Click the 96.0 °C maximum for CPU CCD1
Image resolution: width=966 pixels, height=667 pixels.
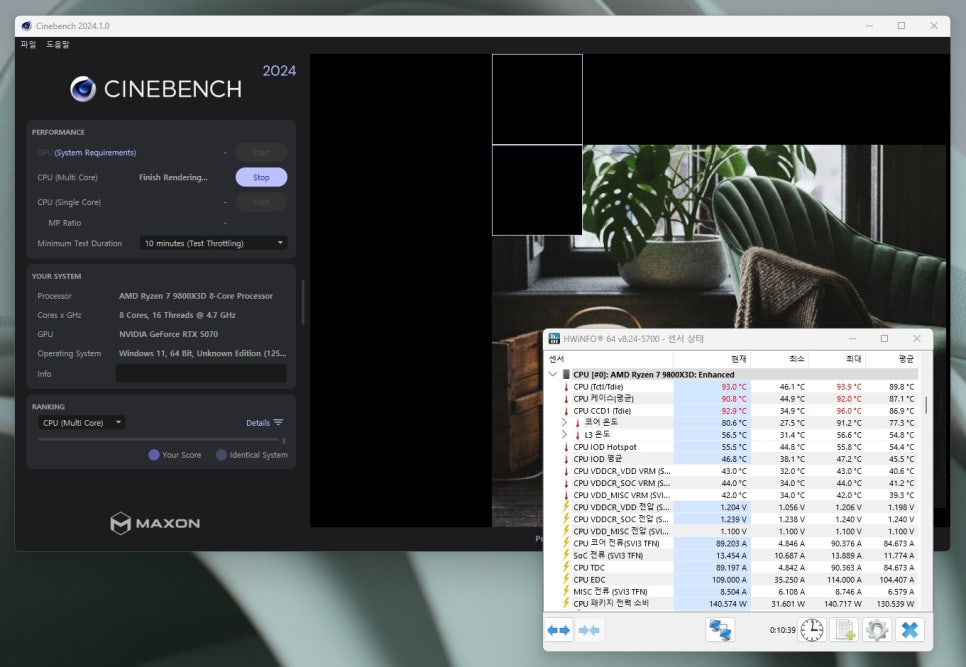point(848,411)
